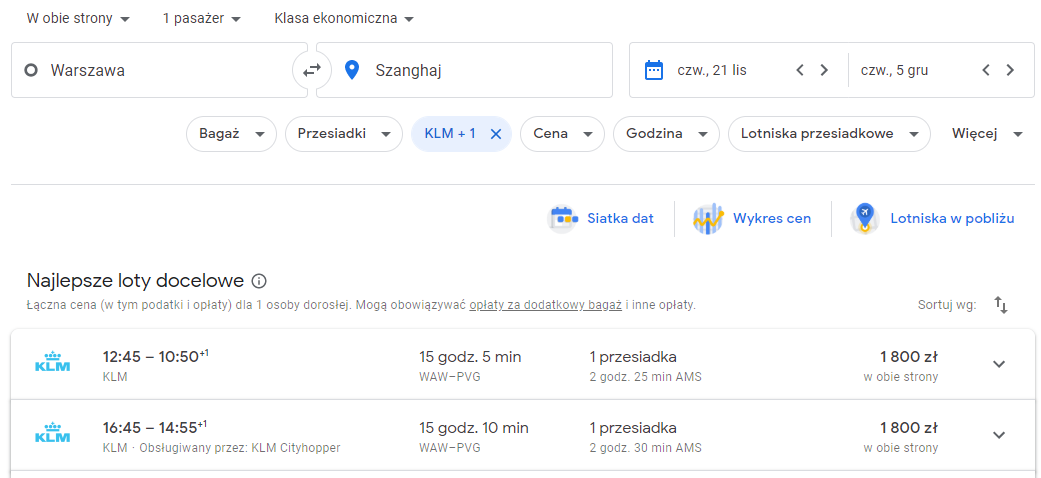
Task: Advance return date past 5 gru
Action: pyautogui.click(x=1010, y=70)
